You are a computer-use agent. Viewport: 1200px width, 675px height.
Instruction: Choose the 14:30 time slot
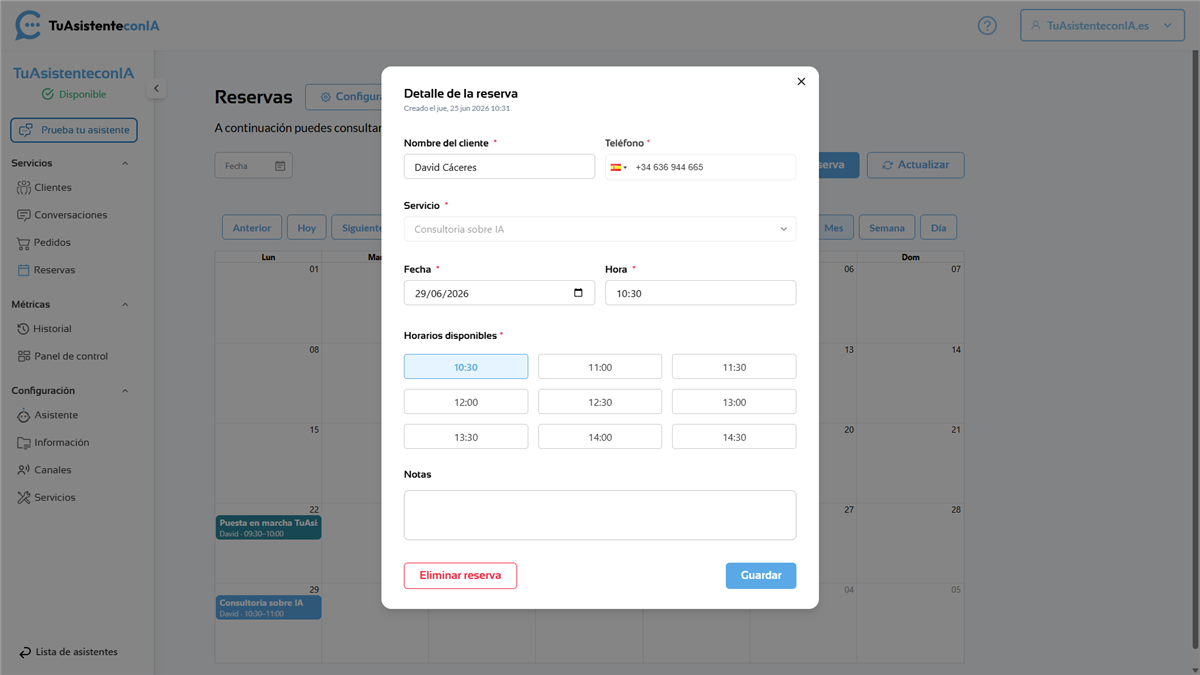pos(734,437)
